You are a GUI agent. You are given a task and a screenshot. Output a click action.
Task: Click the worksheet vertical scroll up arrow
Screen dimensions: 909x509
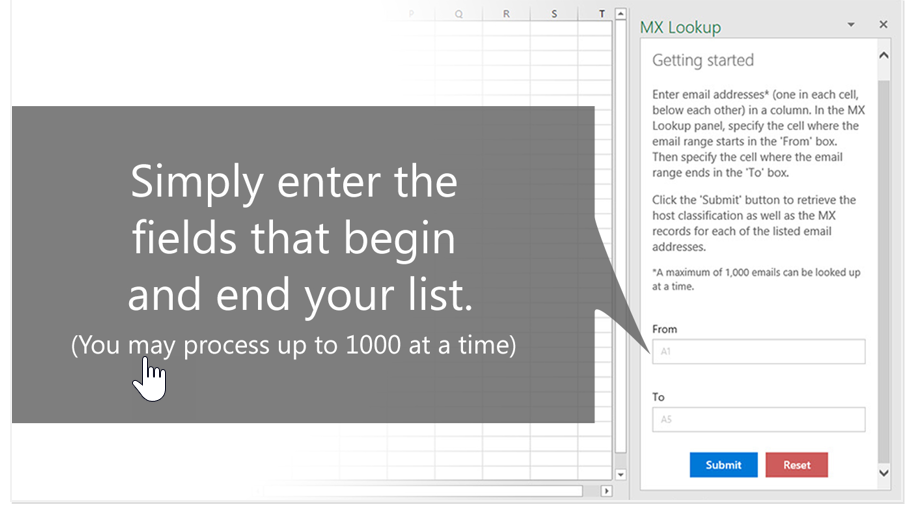pyautogui.click(x=620, y=14)
